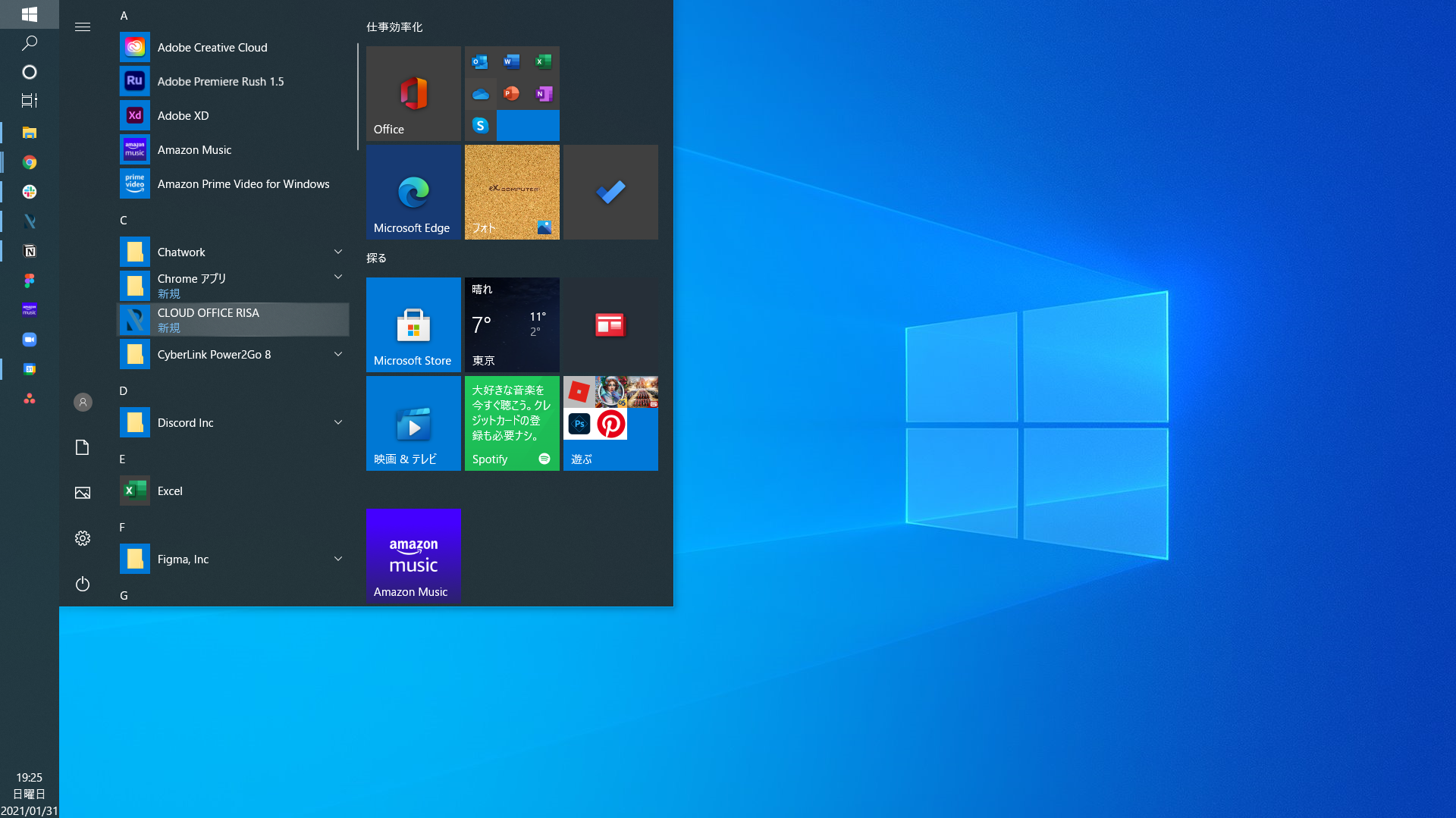Image resolution: width=1456 pixels, height=818 pixels.
Task: Open the green Spotify tile
Action: point(512,423)
